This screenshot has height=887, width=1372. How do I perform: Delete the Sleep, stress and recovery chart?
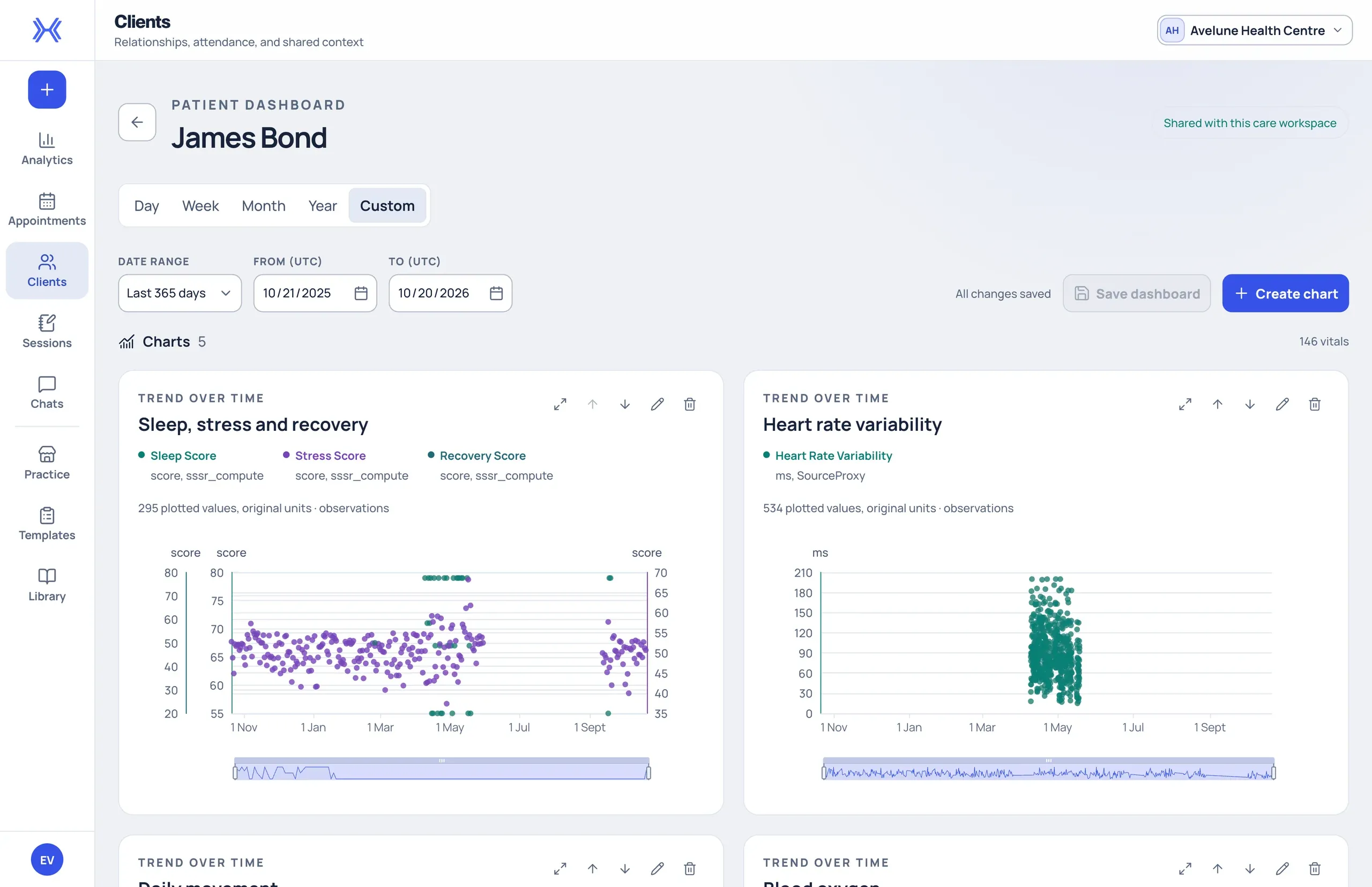tap(689, 404)
